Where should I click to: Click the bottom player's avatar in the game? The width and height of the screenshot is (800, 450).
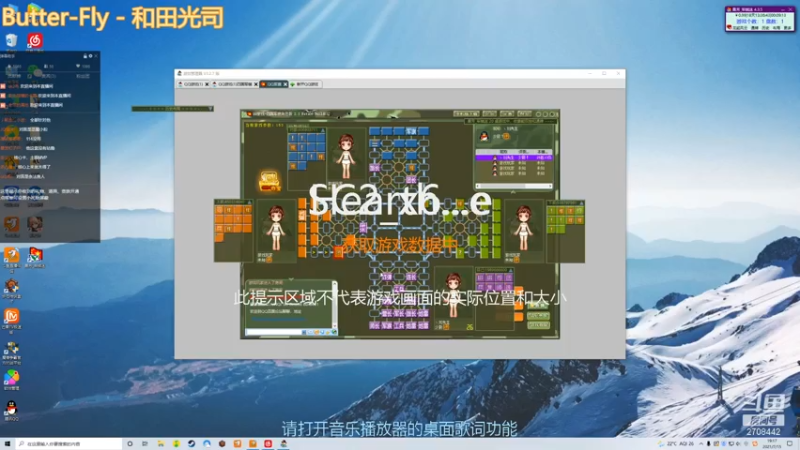453,295
